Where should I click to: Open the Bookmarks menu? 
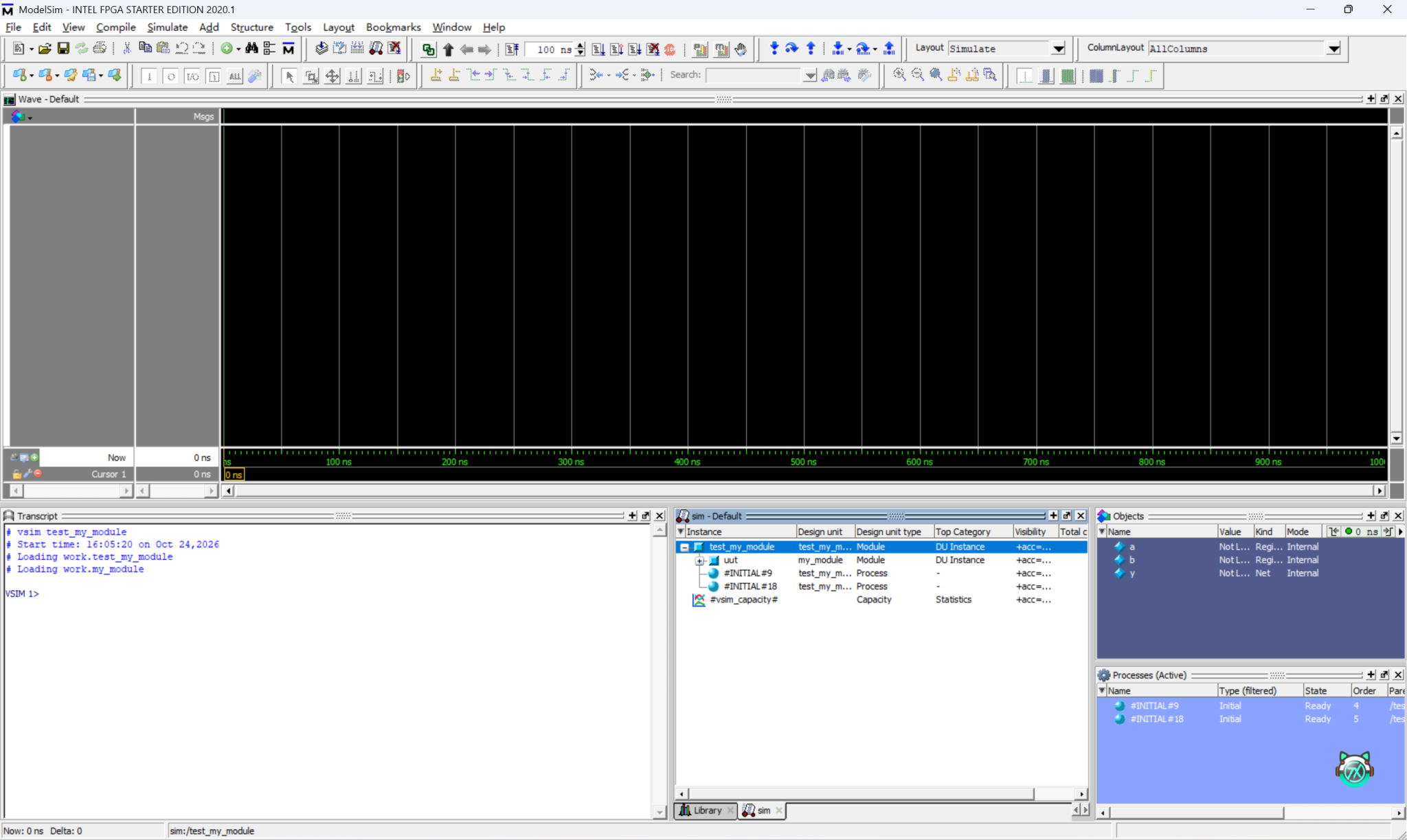[x=393, y=27]
